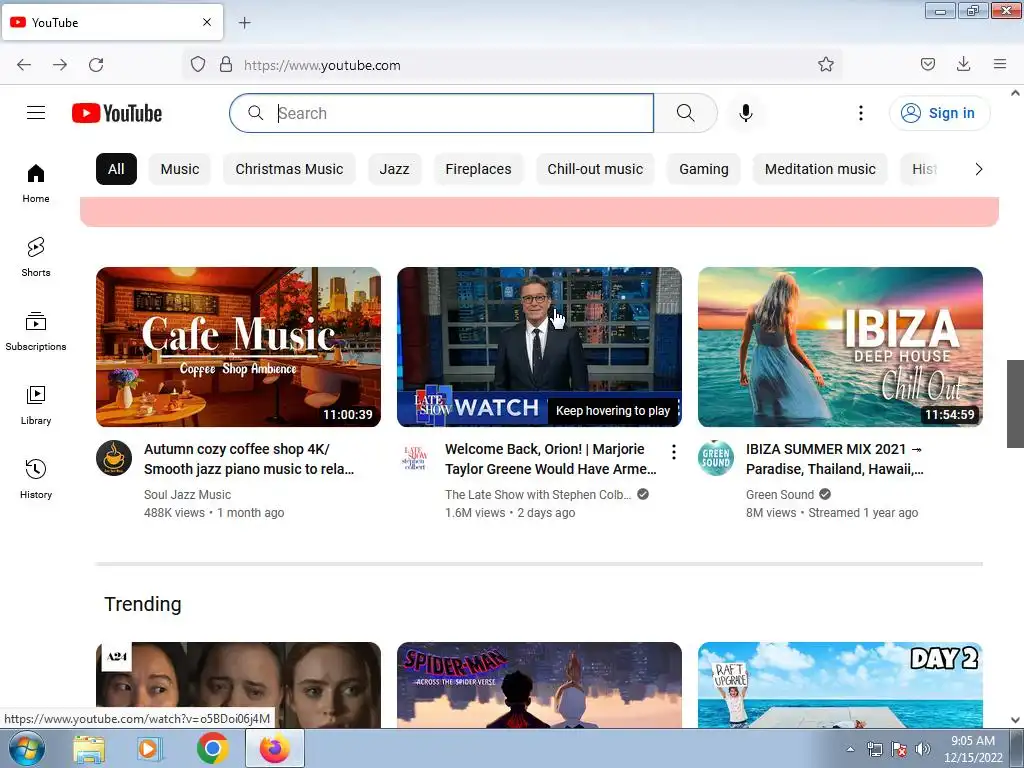
Task: Open Google Chrome from taskbar
Action: 212,749
